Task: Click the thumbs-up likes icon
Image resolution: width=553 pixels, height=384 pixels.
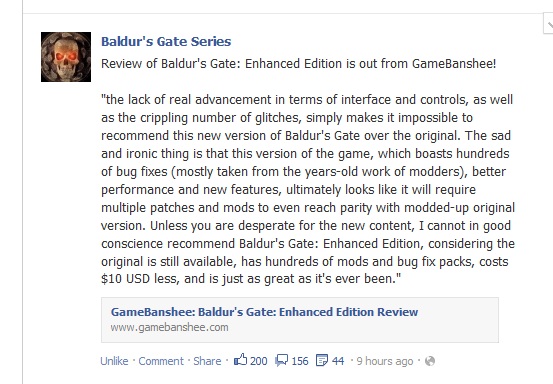Action: [x=240, y=360]
